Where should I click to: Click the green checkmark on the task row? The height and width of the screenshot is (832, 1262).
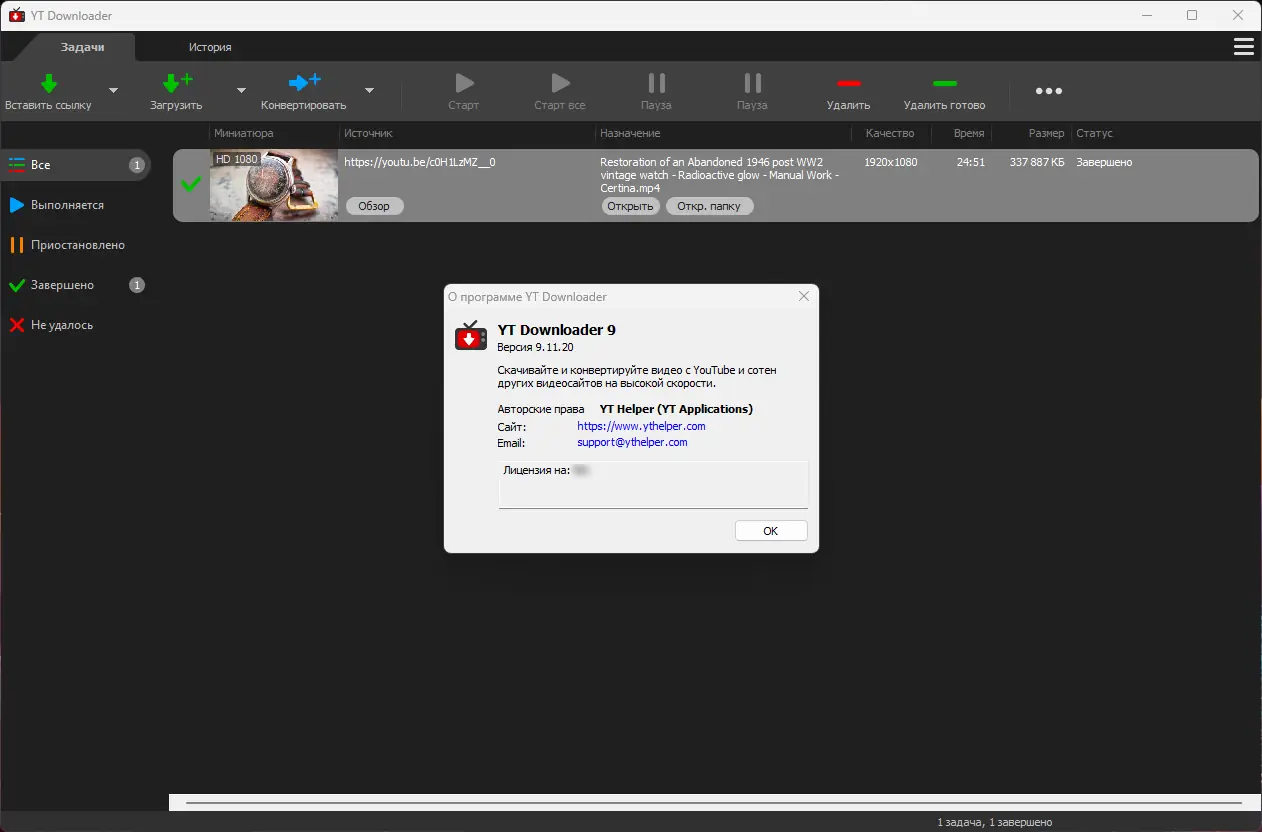tap(190, 184)
